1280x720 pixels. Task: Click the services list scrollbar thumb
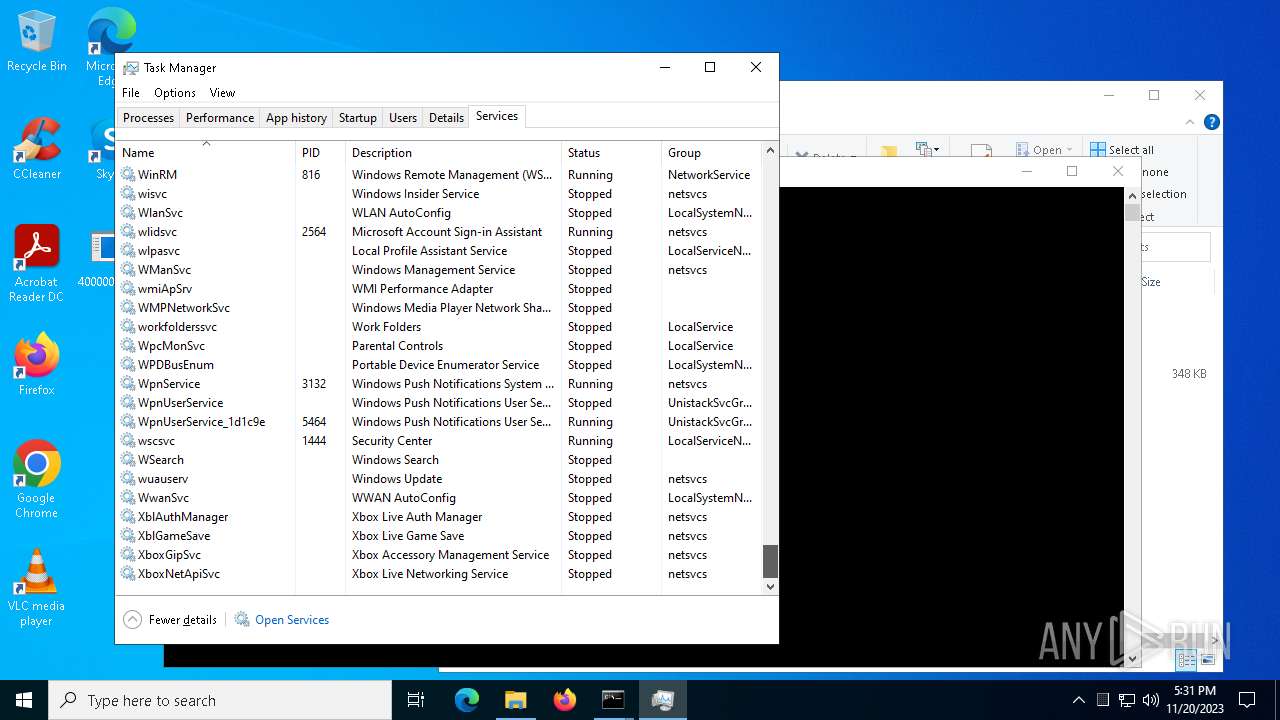click(770, 561)
